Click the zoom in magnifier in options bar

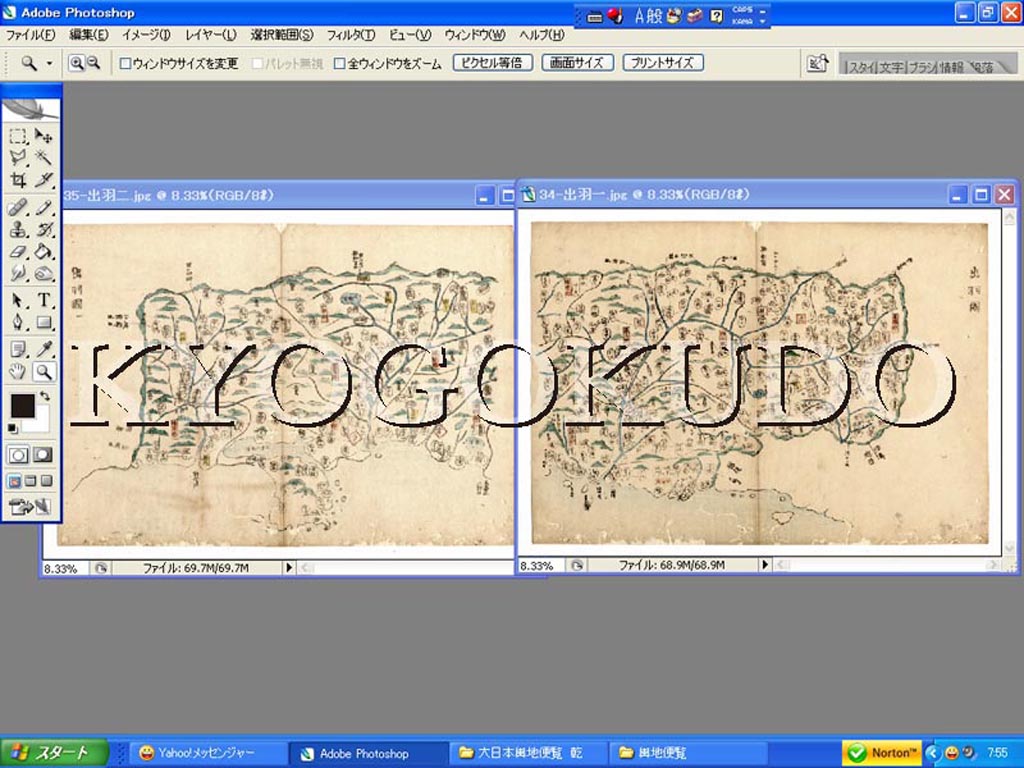[x=76, y=63]
